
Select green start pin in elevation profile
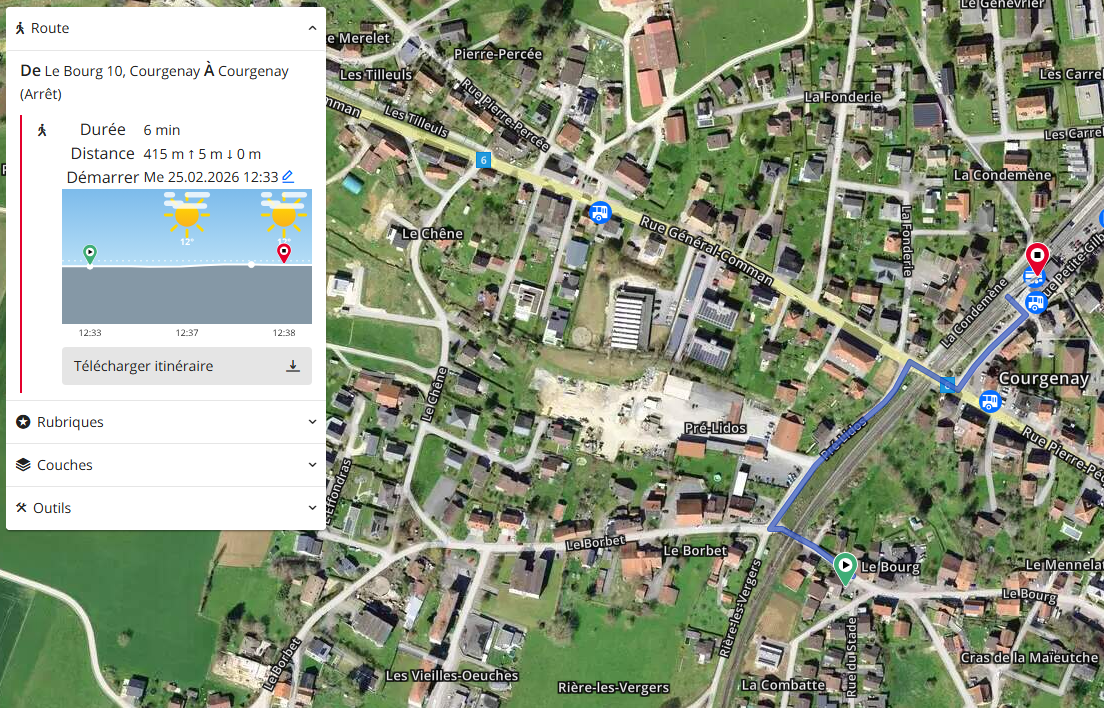(90, 253)
